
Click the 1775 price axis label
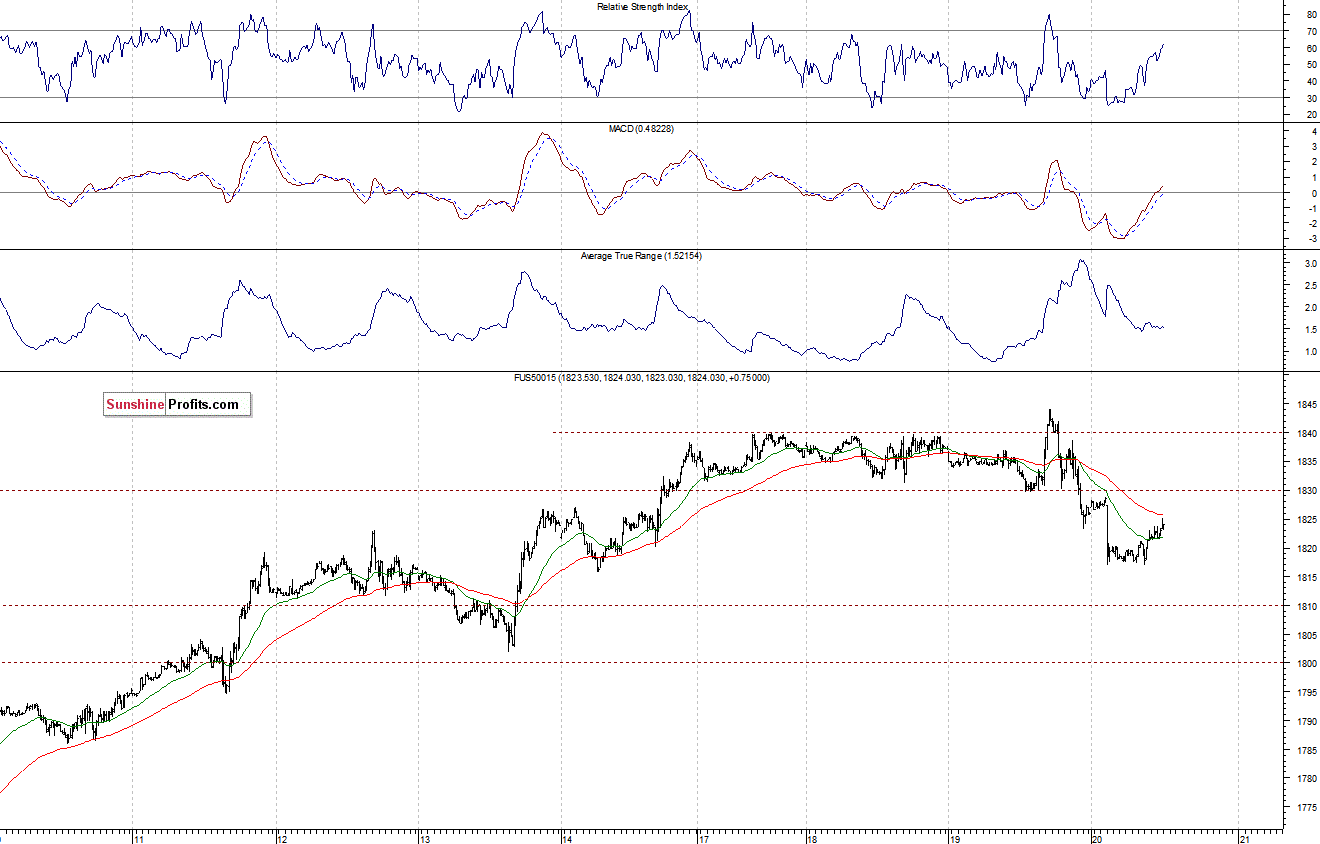pos(1306,807)
